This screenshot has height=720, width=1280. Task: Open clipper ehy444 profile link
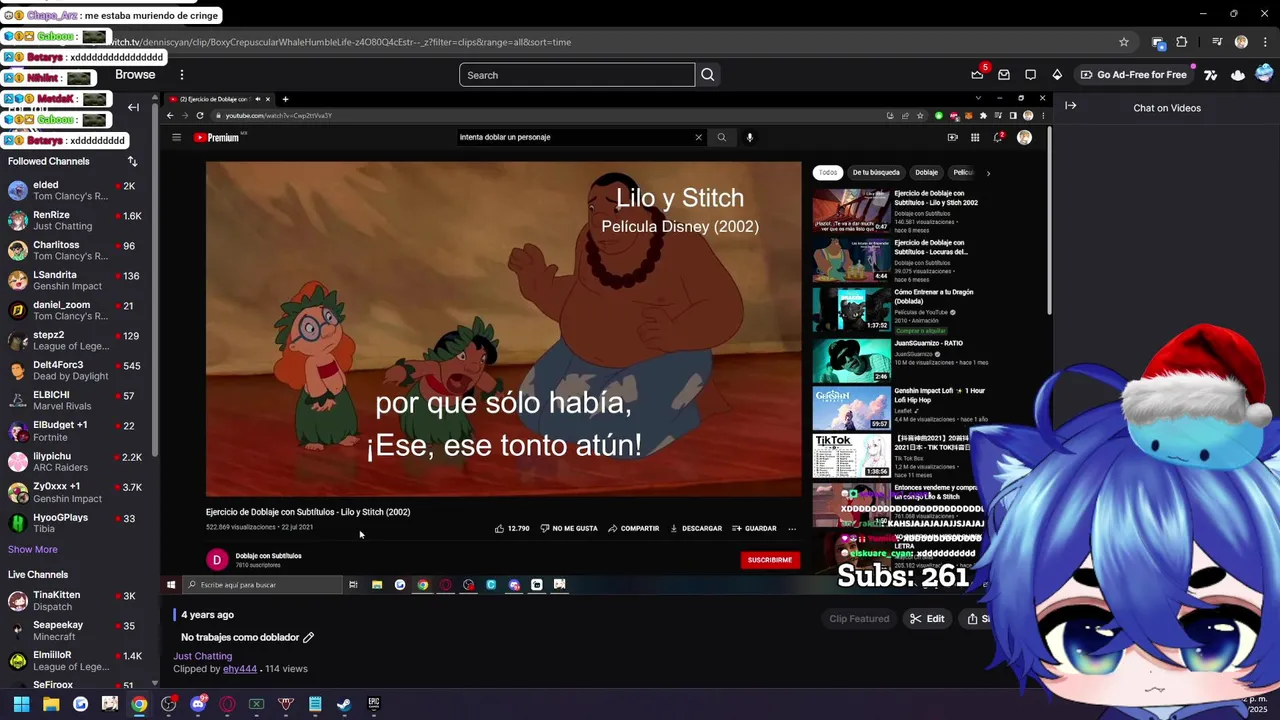point(240,669)
